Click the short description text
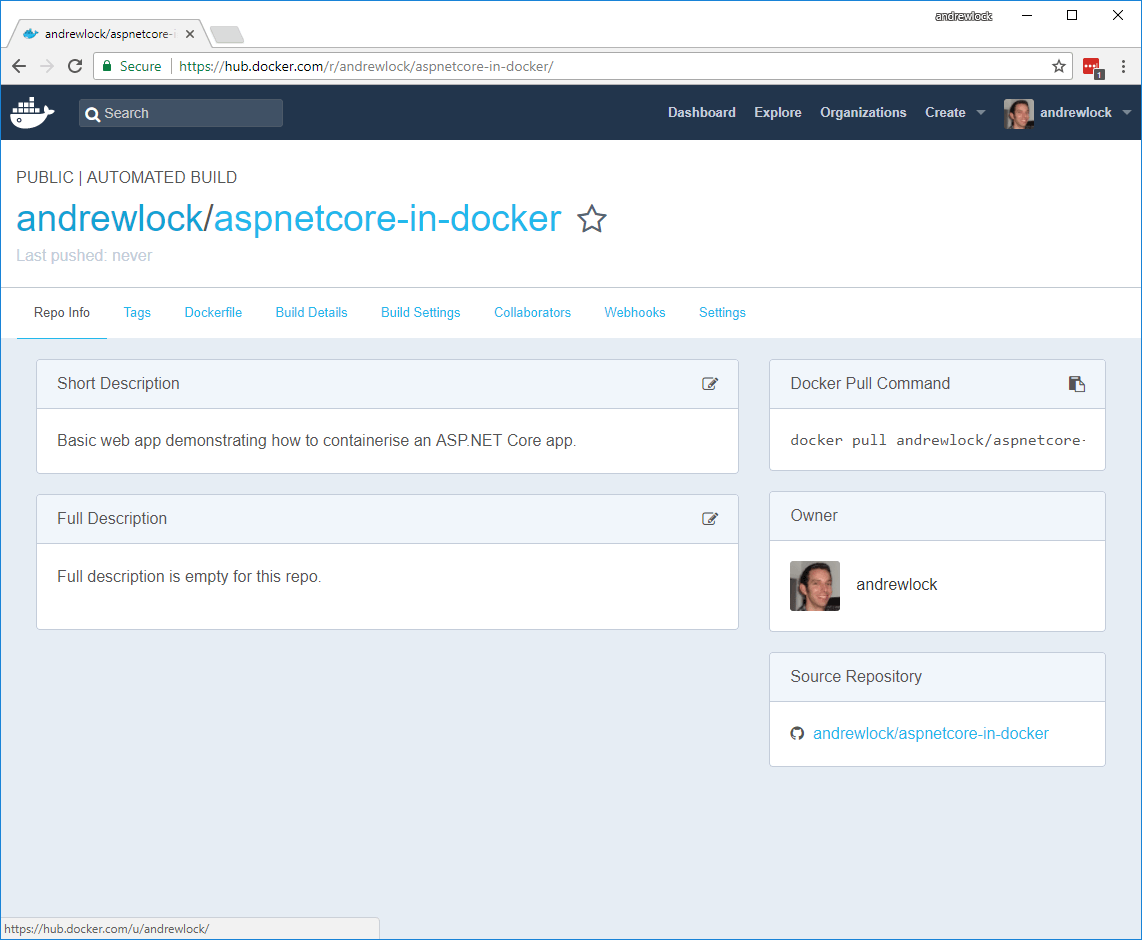The image size is (1142, 940). tap(317, 441)
